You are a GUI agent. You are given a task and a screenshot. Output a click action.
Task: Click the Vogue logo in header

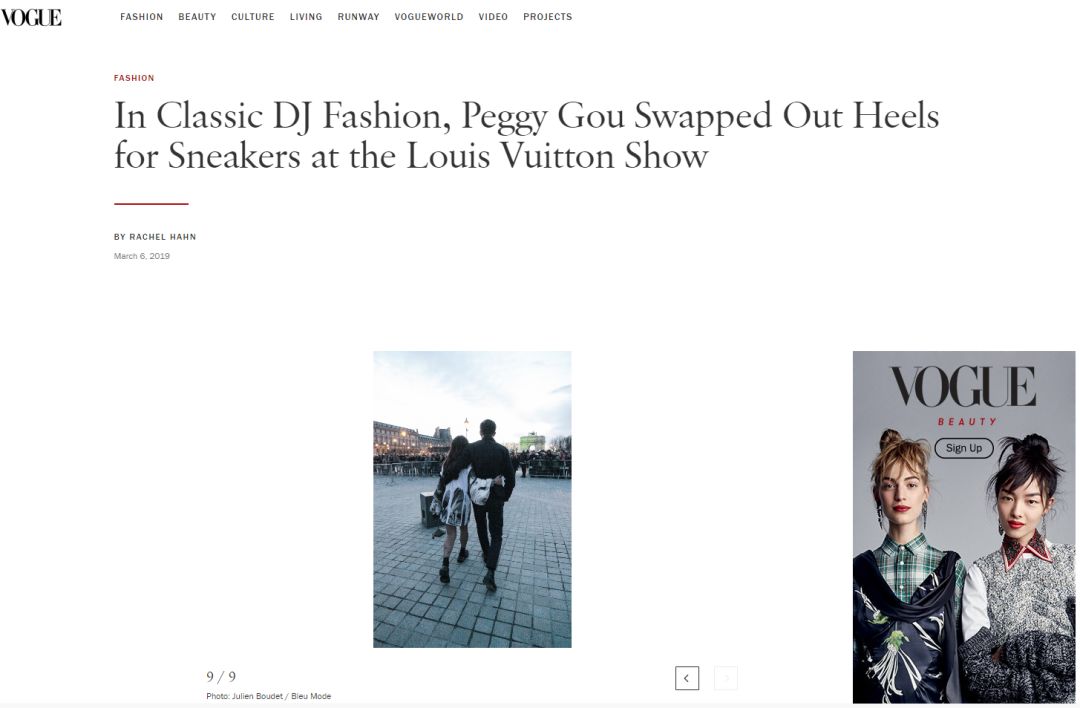click(31, 17)
